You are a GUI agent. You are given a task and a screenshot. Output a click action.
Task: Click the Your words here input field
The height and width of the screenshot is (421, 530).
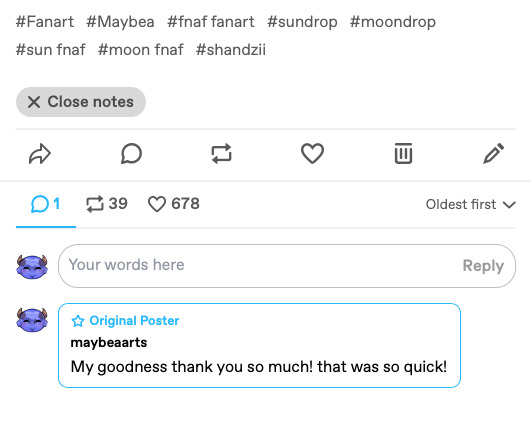(x=257, y=266)
